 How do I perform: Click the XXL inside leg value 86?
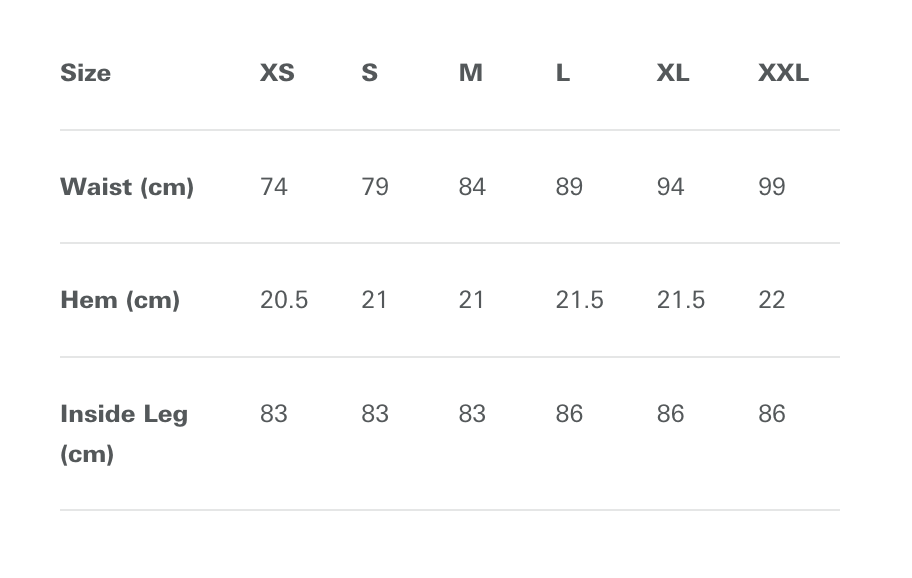[772, 414]
